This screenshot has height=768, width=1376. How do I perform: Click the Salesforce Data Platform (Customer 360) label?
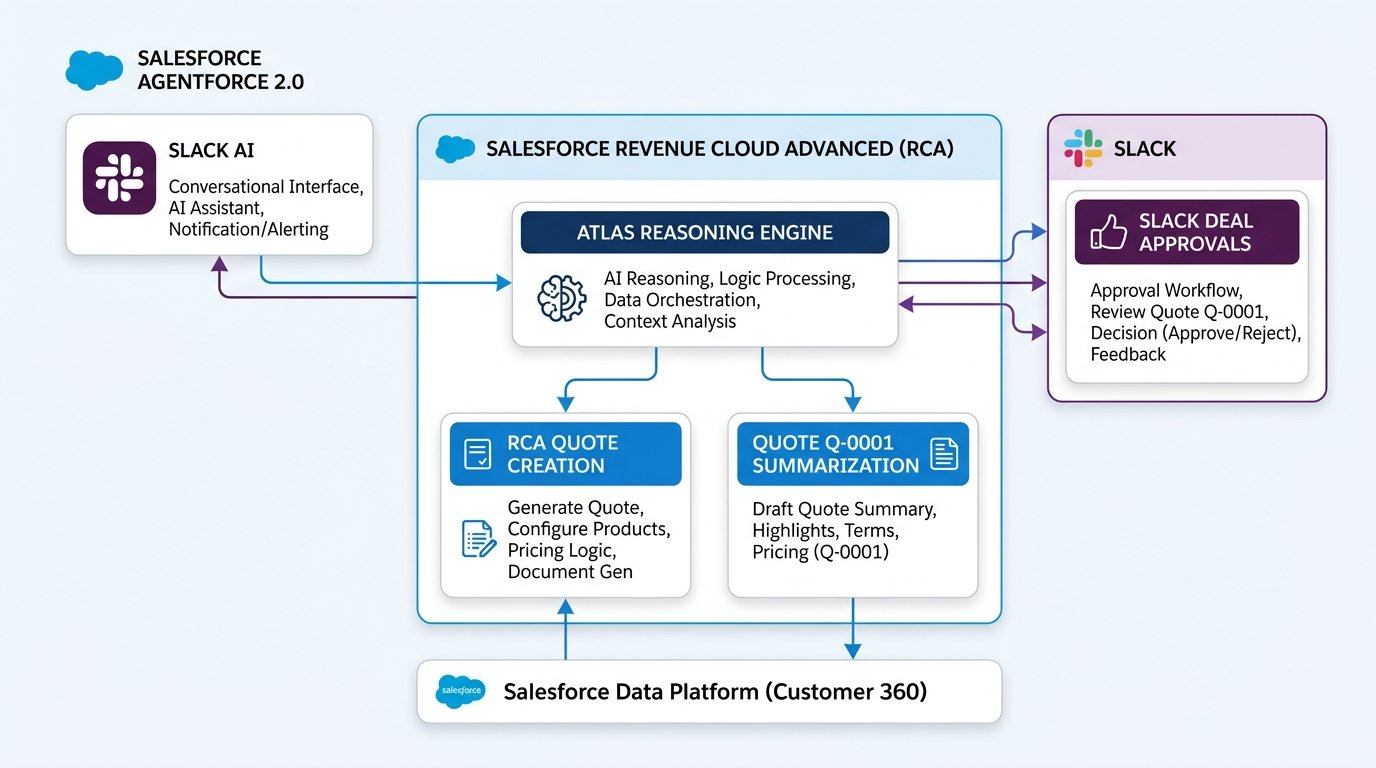point(715,692)
